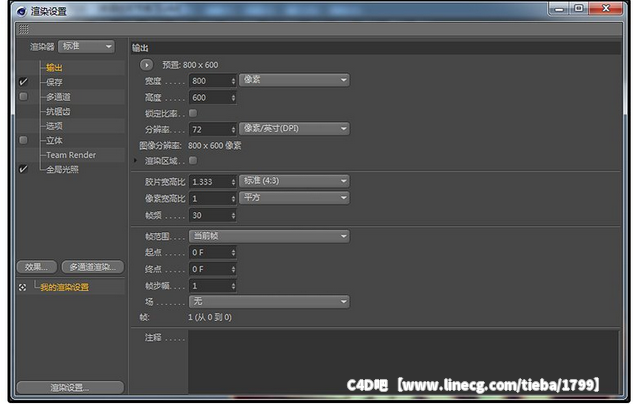Disable the 全局光照 checkmark
Screen dimensions: 633x404
[x=23, y=170]
